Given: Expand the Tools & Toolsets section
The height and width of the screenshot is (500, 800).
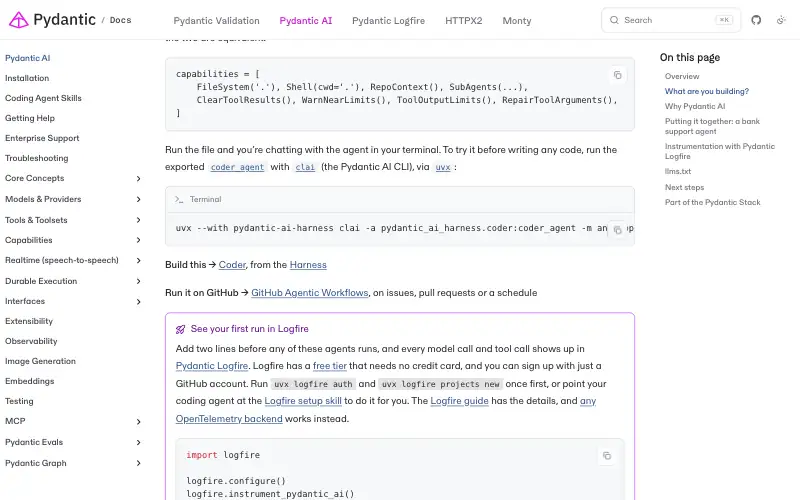Looking at the screenshot, I should pyautogui.click(x=138, y=220).
